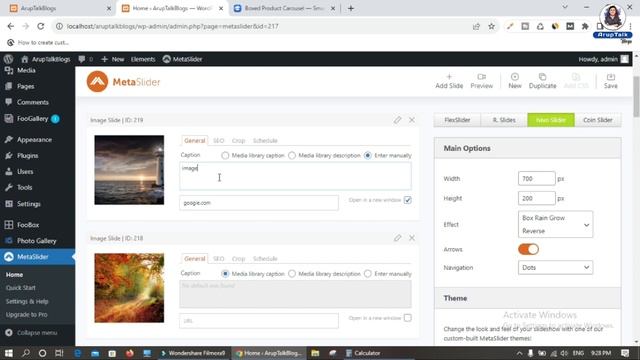The width and height of the screenshot is (640, 360).
Task: Open the slideshow Preview
Action: [x=481, y=81]
